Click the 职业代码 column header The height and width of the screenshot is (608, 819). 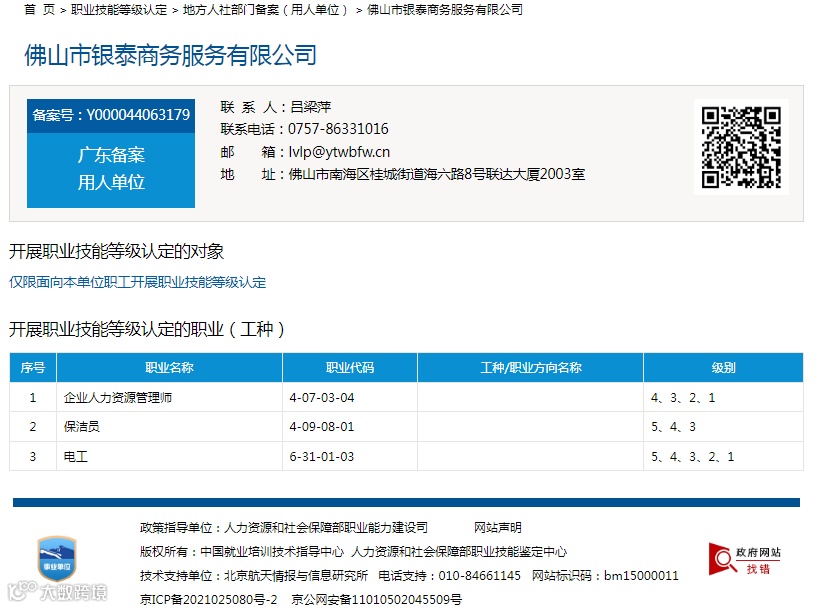click(x=350, y=367)
